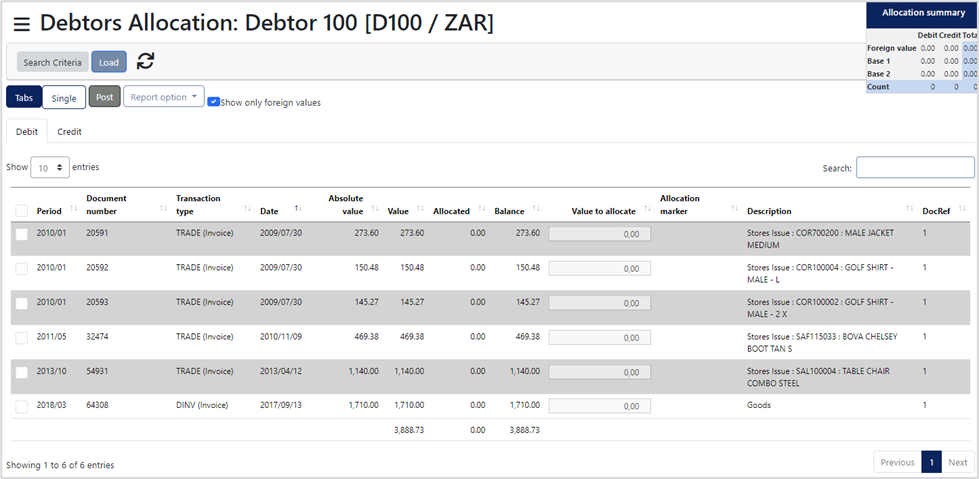Viewport: 979px width, 479px height.
Task: Sort by DocRef column arrows
Action: (962, 207)
